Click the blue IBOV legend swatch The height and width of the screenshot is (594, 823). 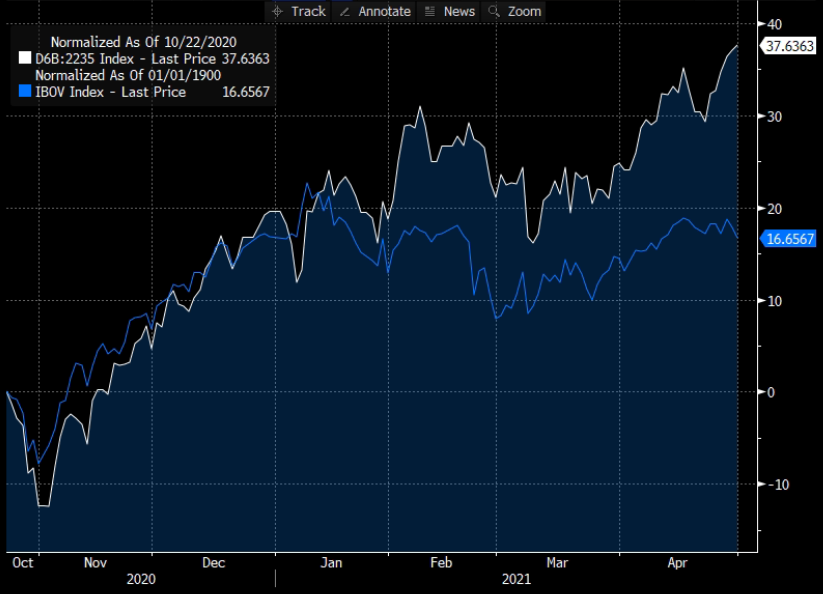click(25, 91)
